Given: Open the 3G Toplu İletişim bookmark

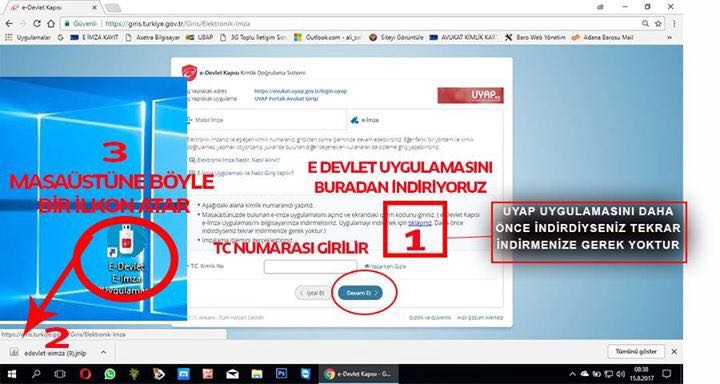Looking at the screenshot, I should click(x=253, y=38).
